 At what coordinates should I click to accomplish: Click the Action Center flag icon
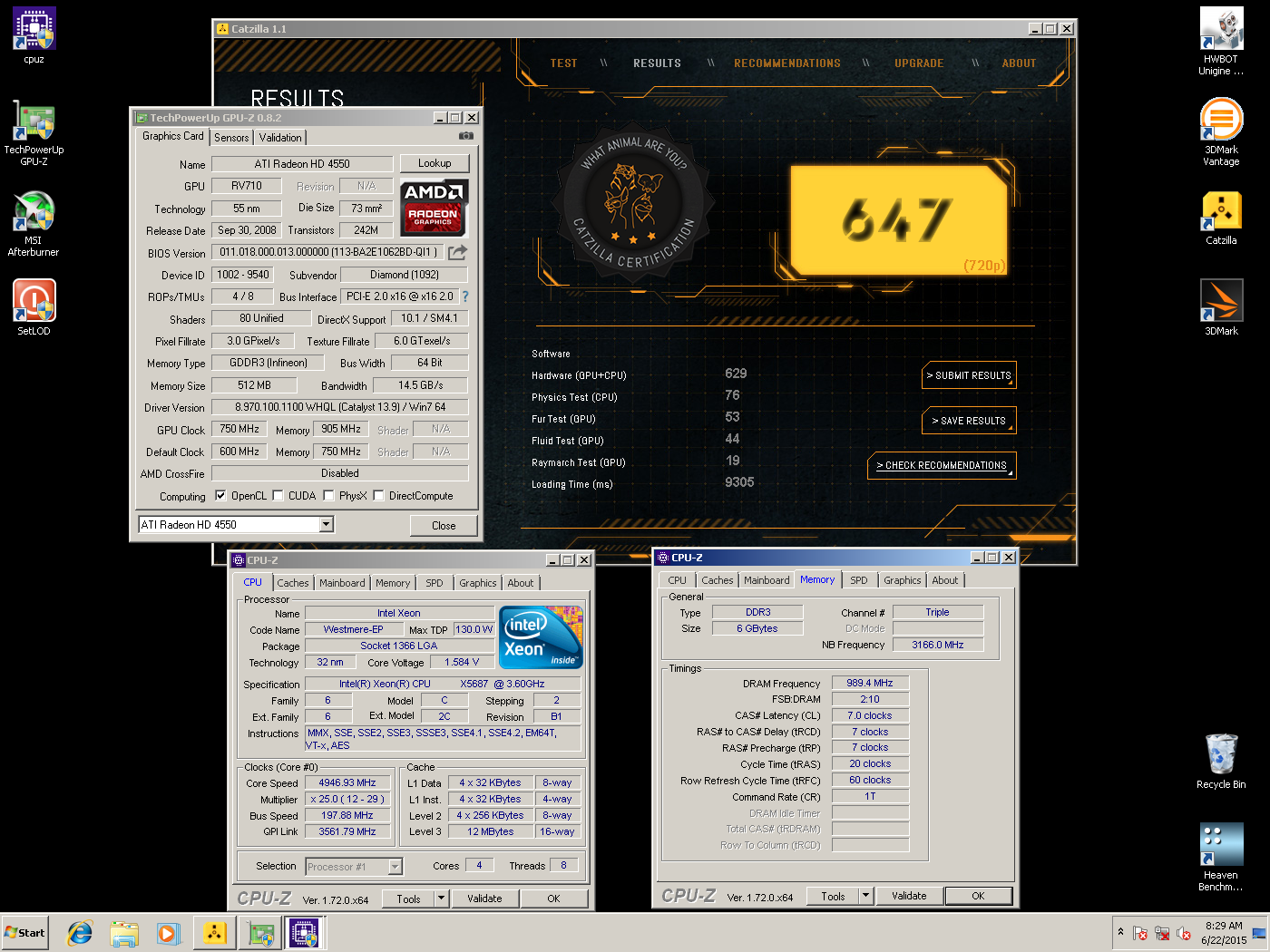[x=1140, y=934]
